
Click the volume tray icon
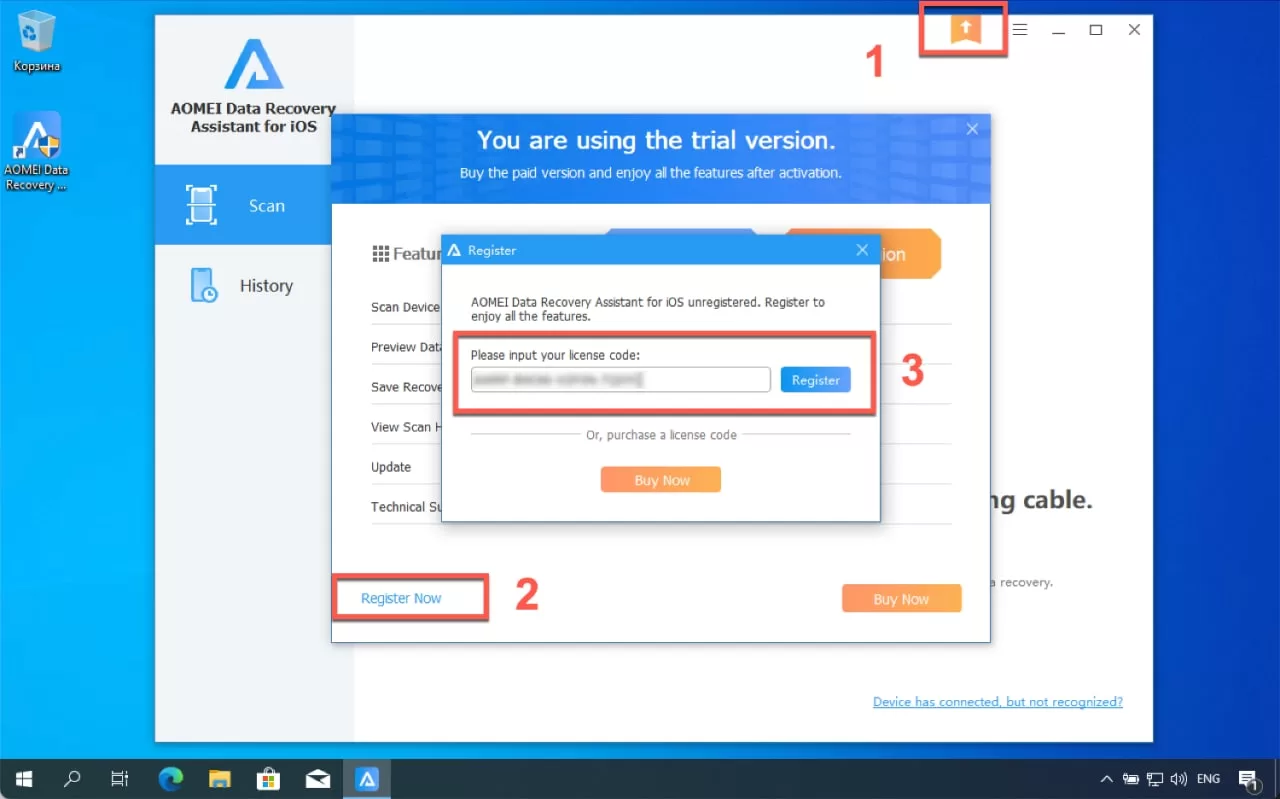tap(1179, 779)
